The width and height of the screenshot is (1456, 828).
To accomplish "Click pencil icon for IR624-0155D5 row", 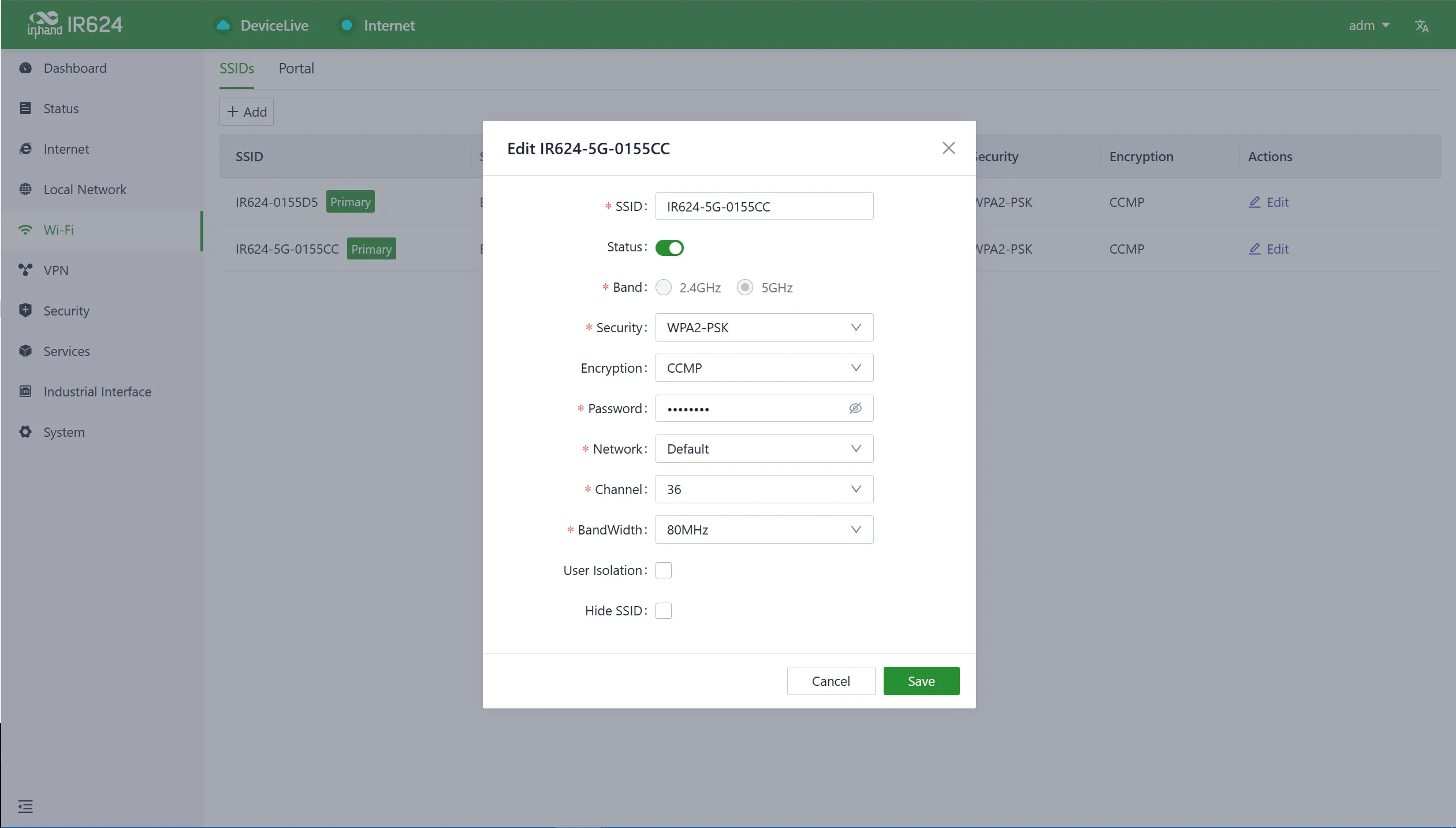I will tap(1254, 202).
